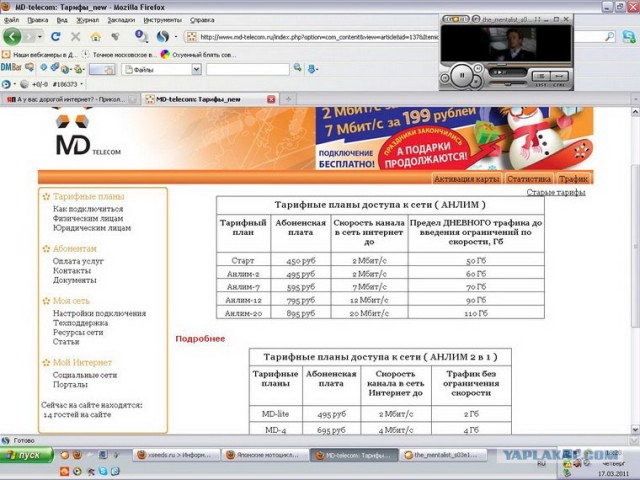
Task: Click the DMBar search text field
Action: [x=247, y=69]
